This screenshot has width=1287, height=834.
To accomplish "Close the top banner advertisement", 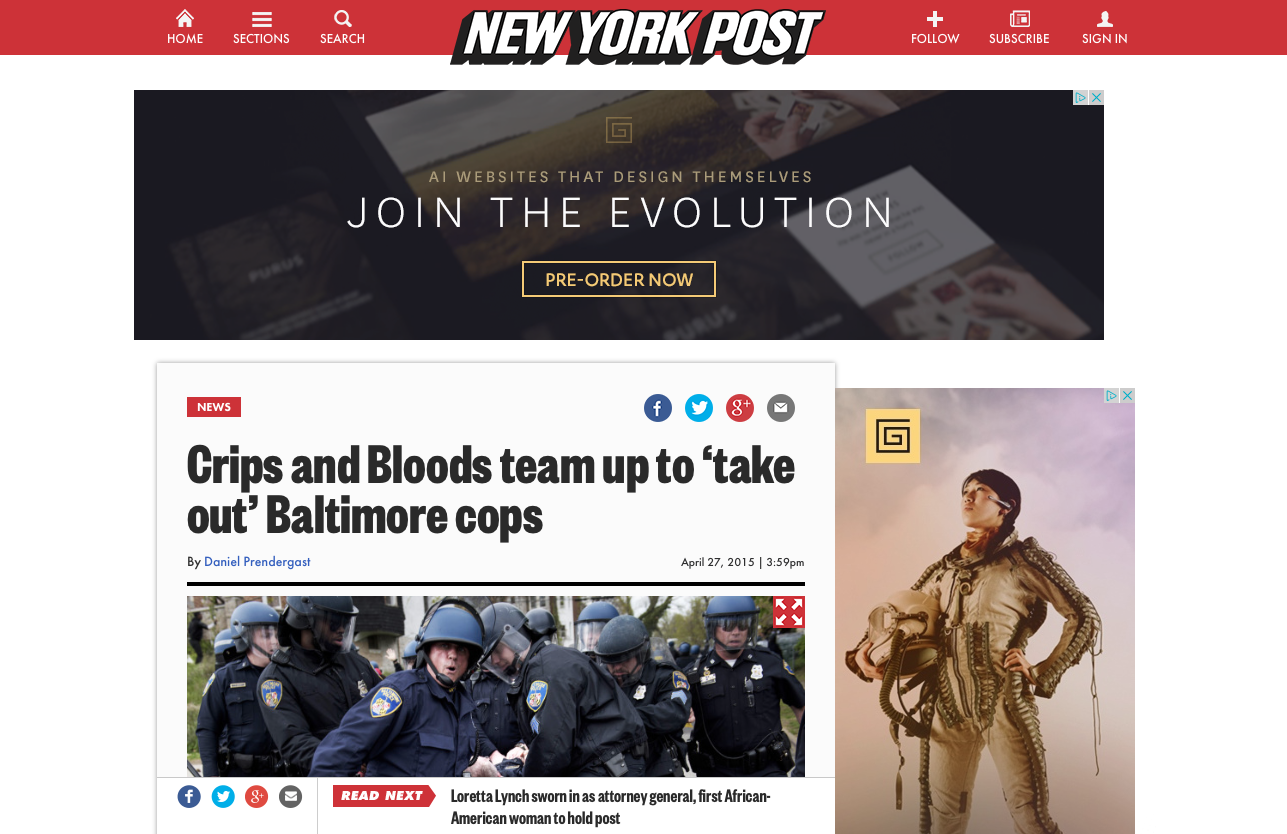I will point(1096,97).
